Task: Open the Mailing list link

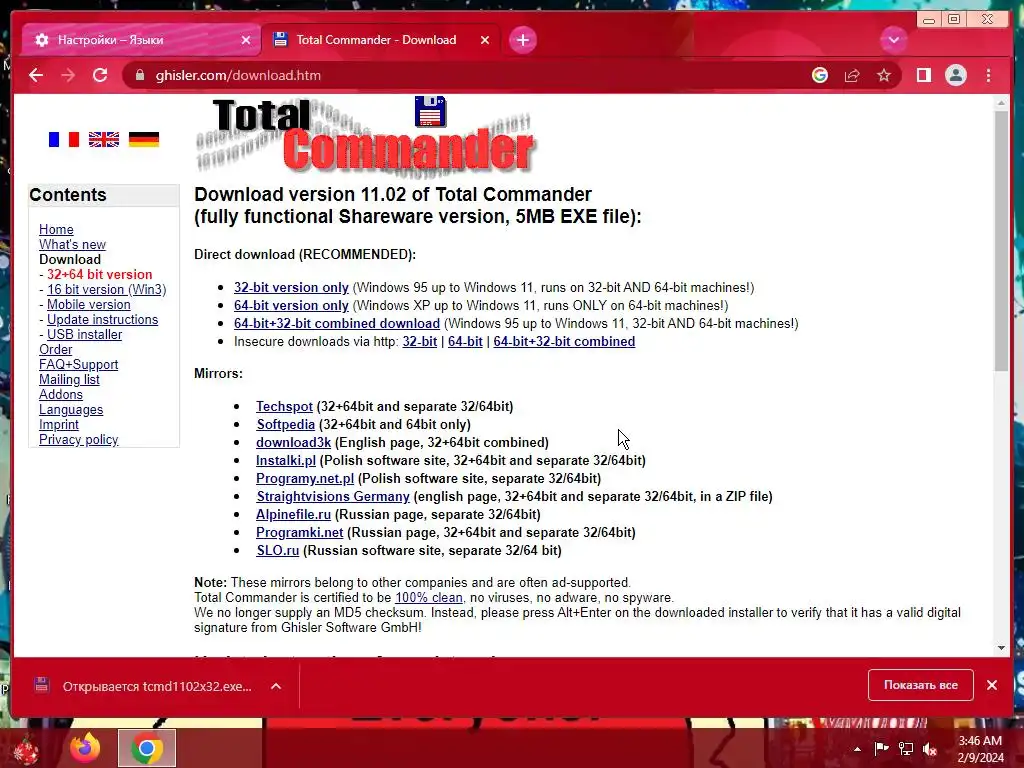Action: click(x=69, y=379)
